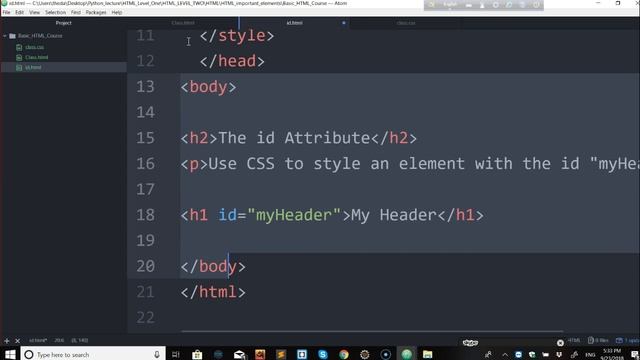Image resolution: width=640 pixels, height=360 pixels.
Task: Click the microphone icon in search box
Action: [157, 355]
